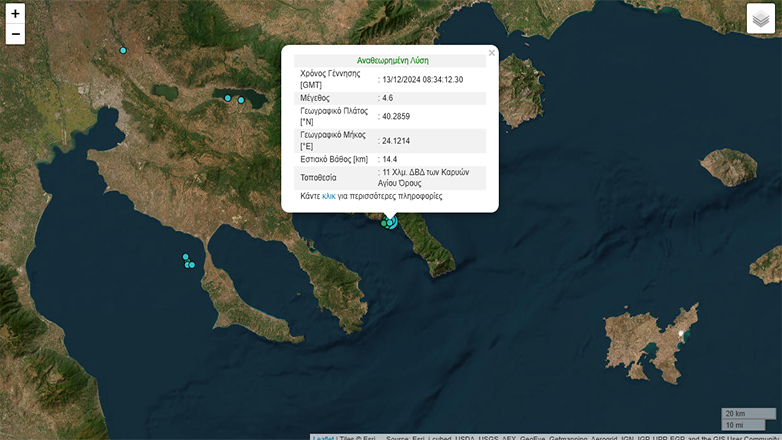Viewport: 782px width, 440px height.
Task: Select the large earthquake marker below the popup
Action: [x=391, y=221]
